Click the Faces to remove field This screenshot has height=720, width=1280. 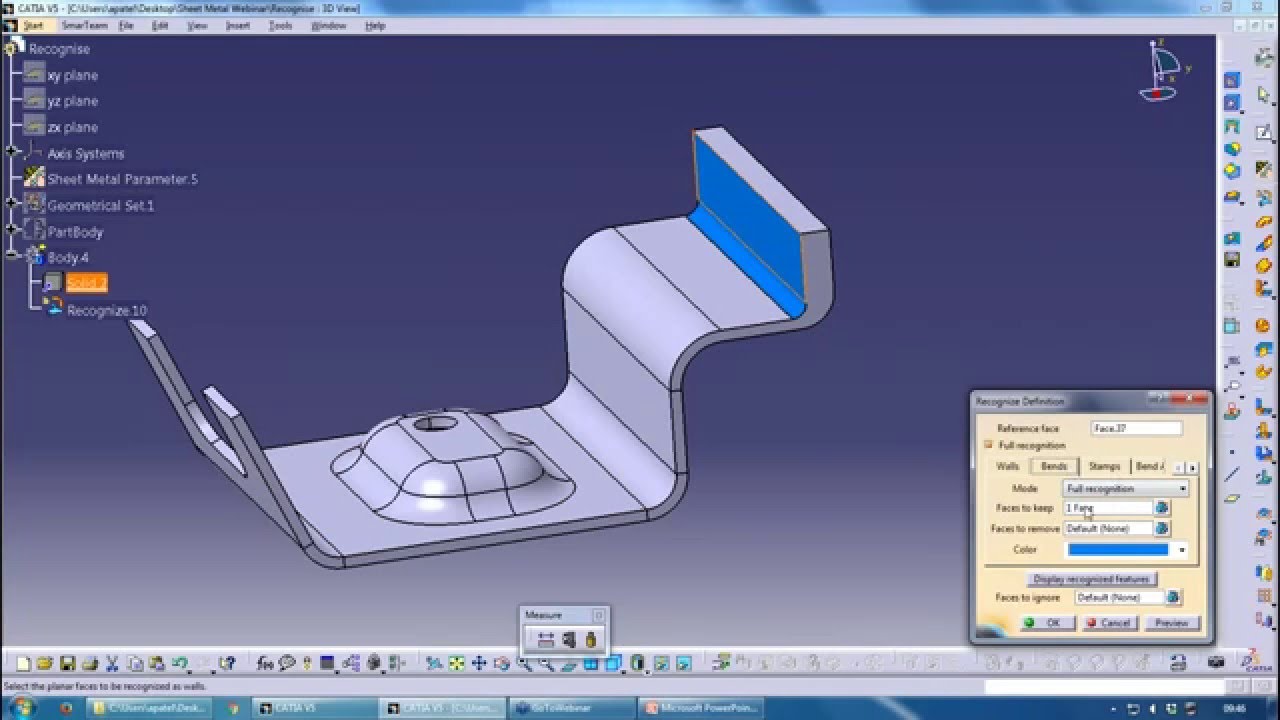(x=1108, y=528)
